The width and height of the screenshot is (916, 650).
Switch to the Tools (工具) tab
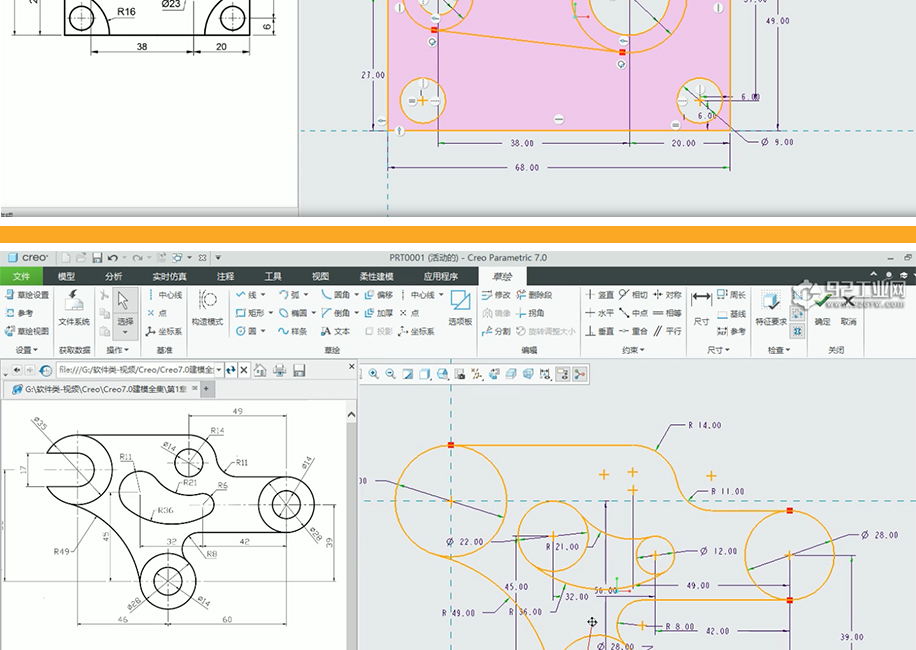(x=273, y=276)
